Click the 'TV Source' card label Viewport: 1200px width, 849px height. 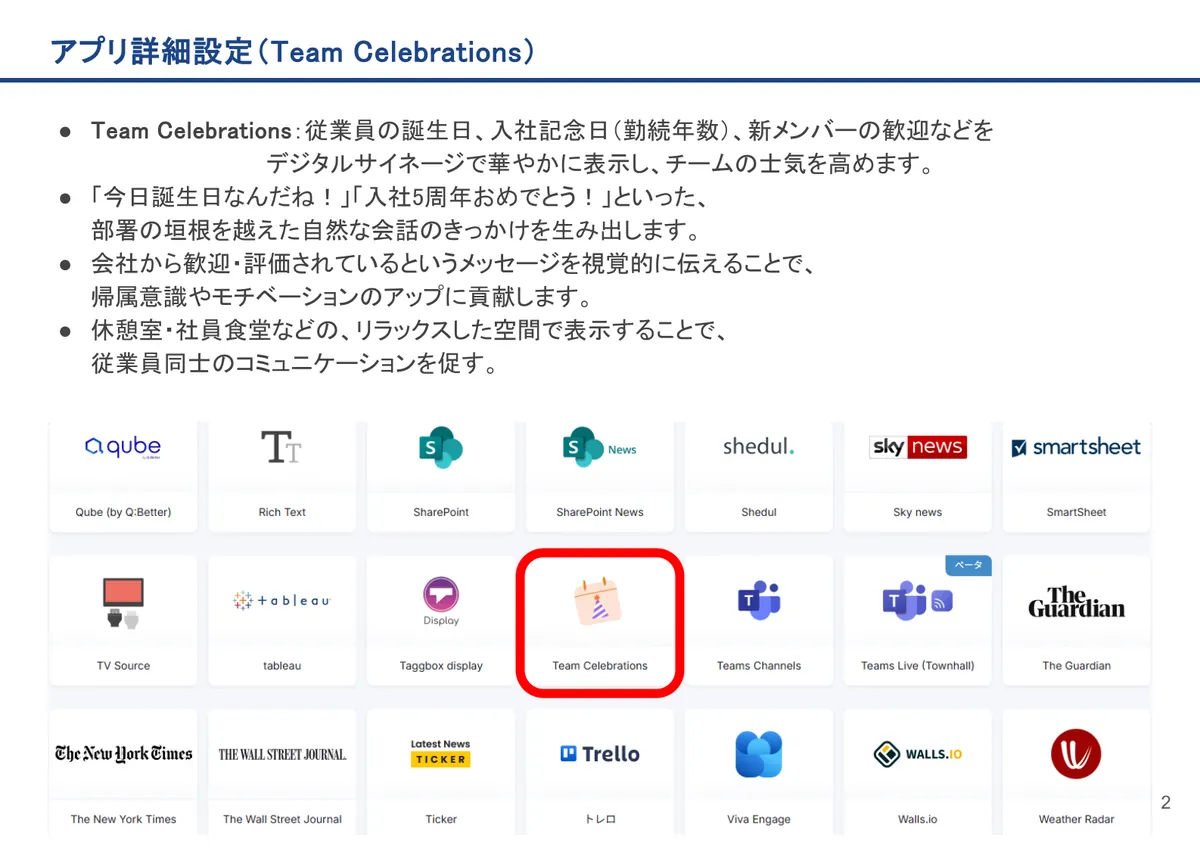pos(123,666)
